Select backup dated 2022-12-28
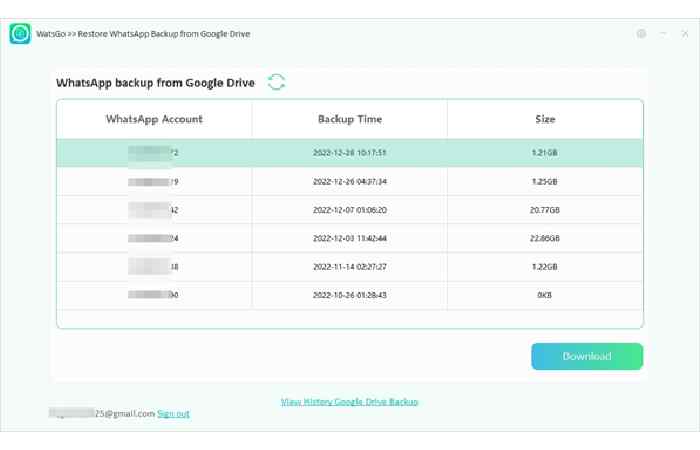Viewport: 700px width, 450px height. [350, 153]
